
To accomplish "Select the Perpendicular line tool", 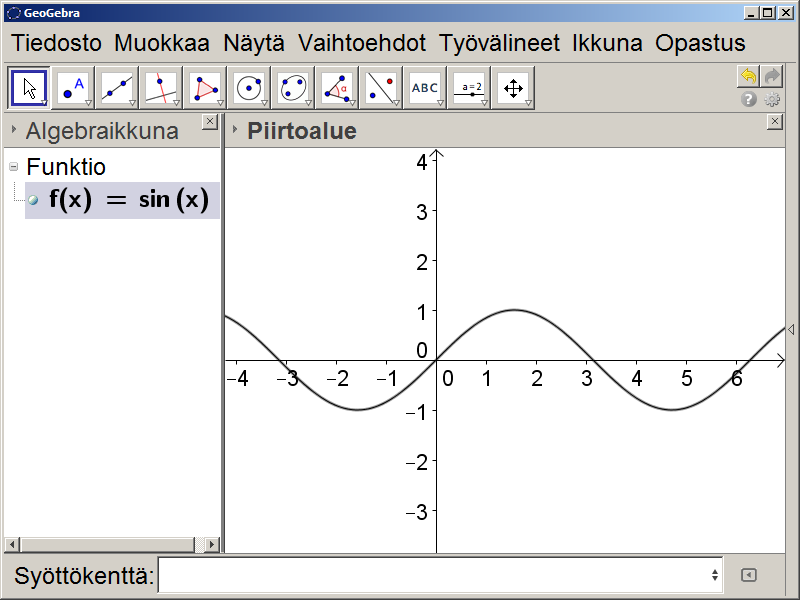I will (x=161, y=88).
